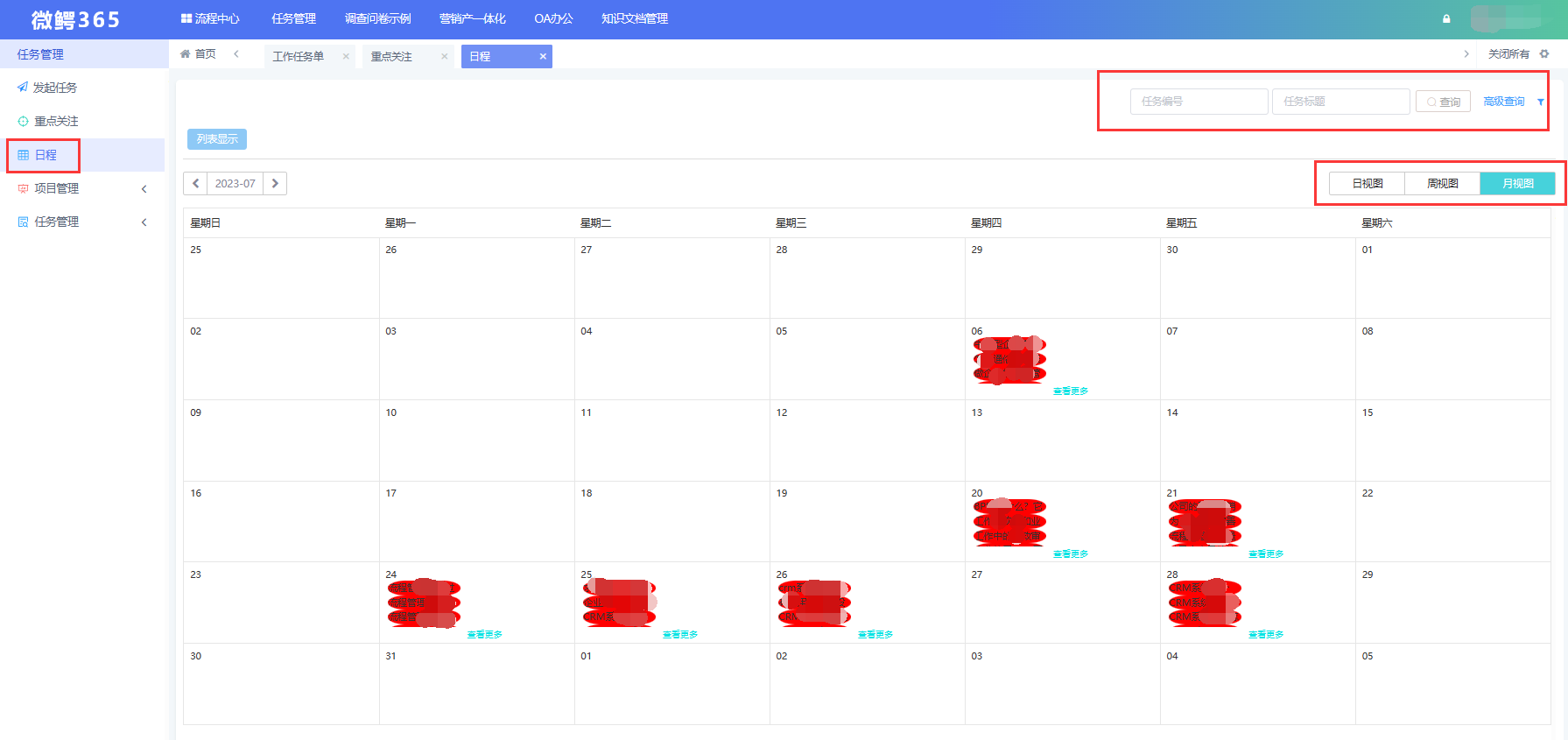This screenshot has height=740, width=1568.
Task: Click the settings gear next to 关闭所有
Action: [1544, 54]
